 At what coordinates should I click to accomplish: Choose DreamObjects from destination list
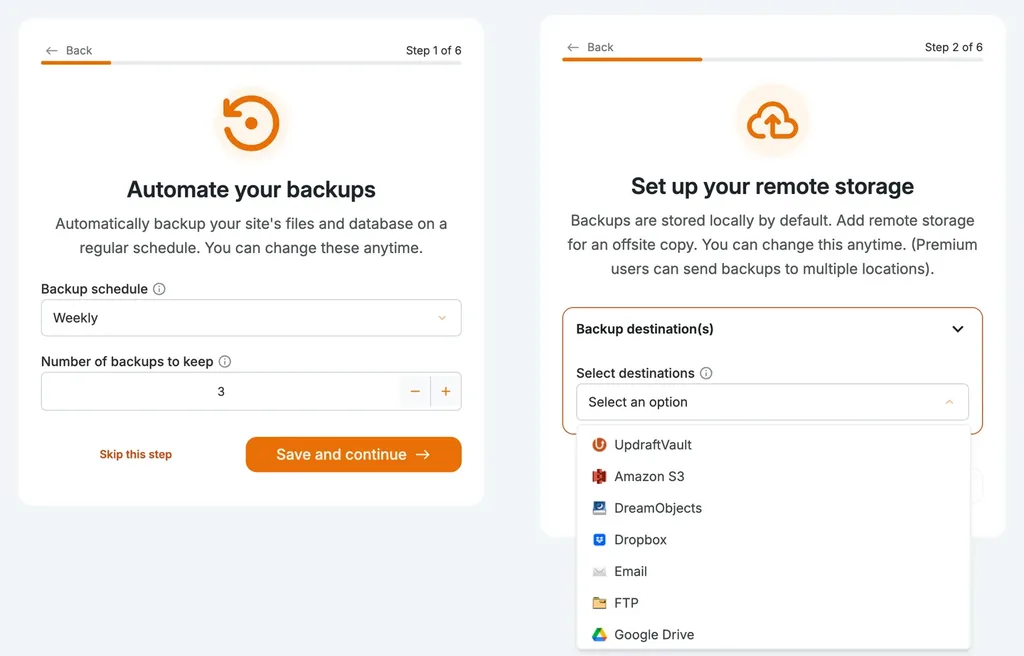774,508
